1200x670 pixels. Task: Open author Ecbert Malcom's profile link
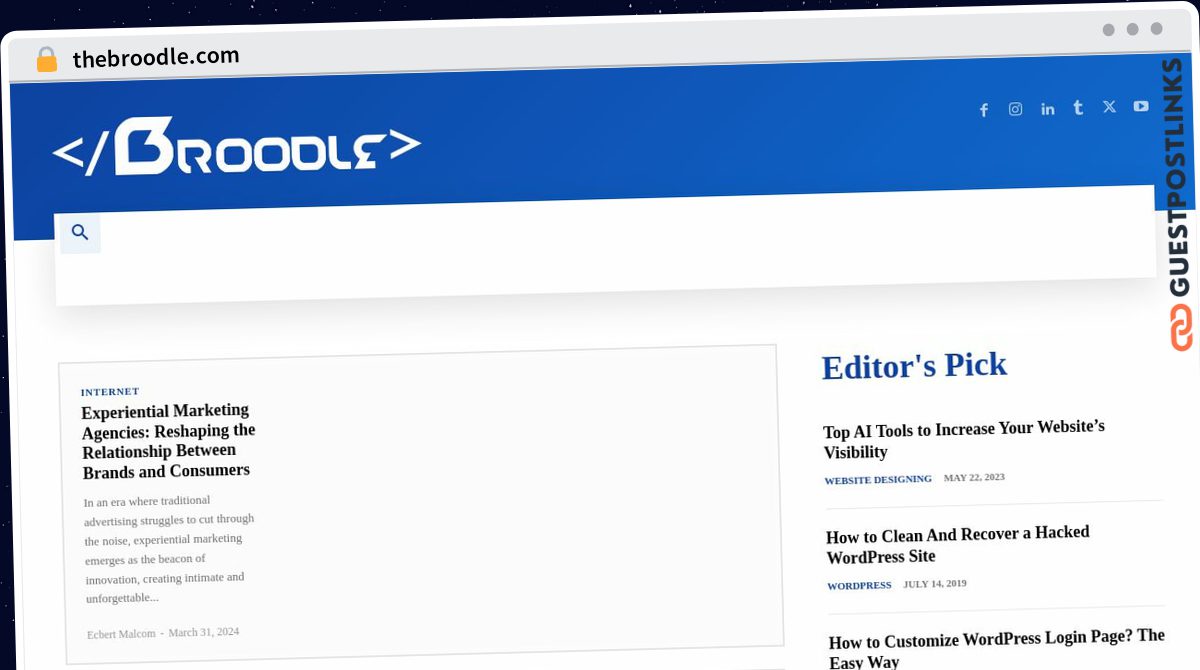coord(121,634)
